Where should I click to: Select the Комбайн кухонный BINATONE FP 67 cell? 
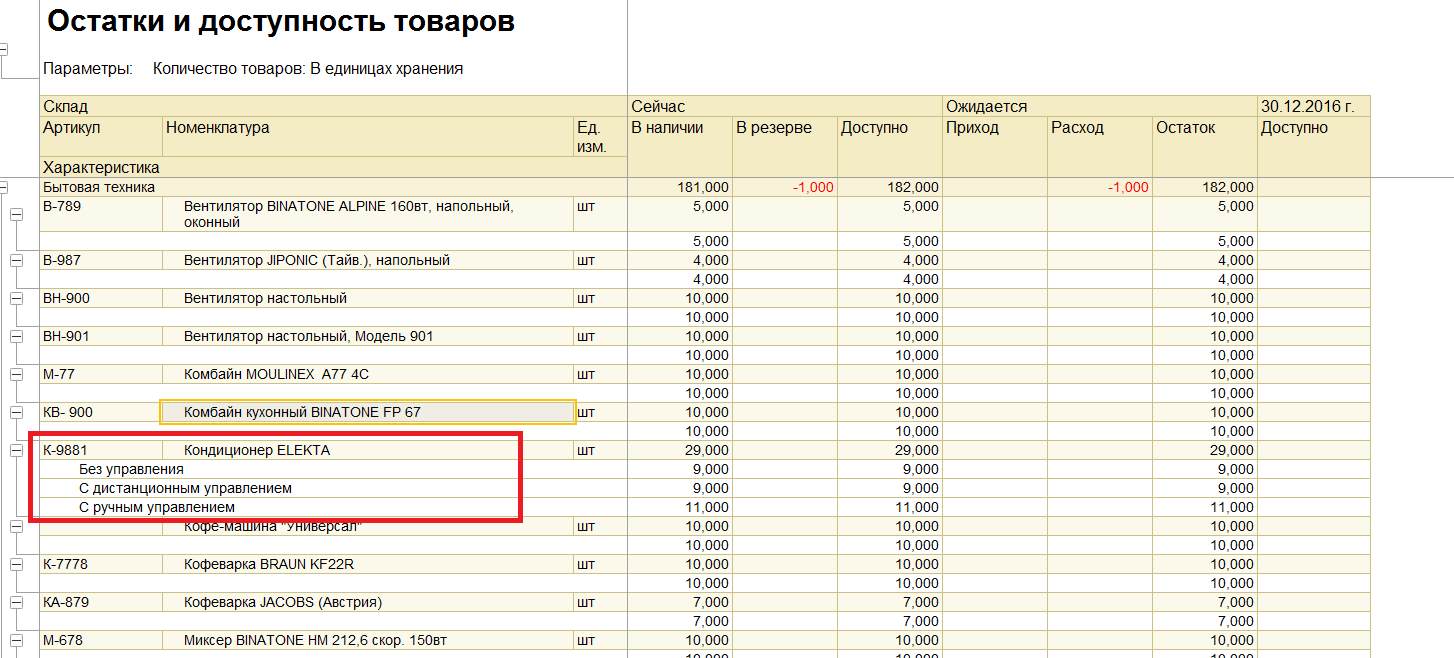click(x=368, y=412)
